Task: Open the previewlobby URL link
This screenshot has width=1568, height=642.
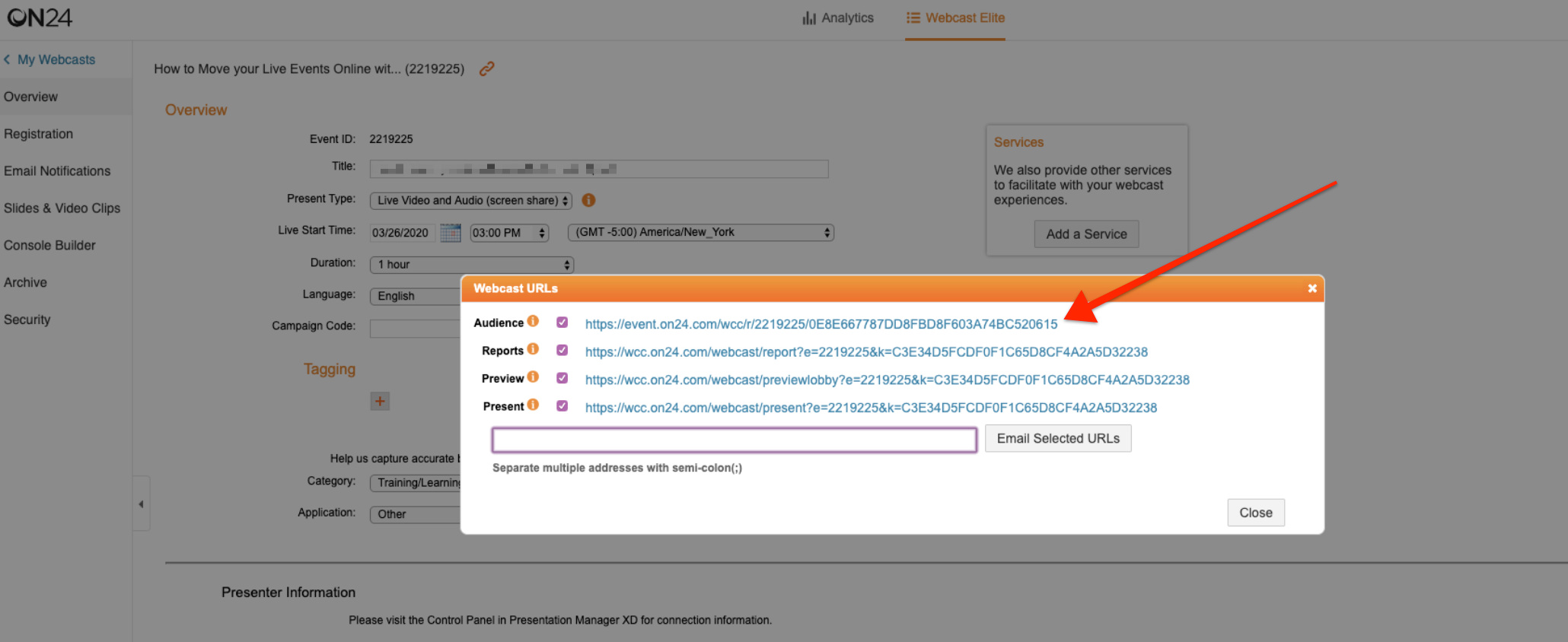Action: coord(887,380)
